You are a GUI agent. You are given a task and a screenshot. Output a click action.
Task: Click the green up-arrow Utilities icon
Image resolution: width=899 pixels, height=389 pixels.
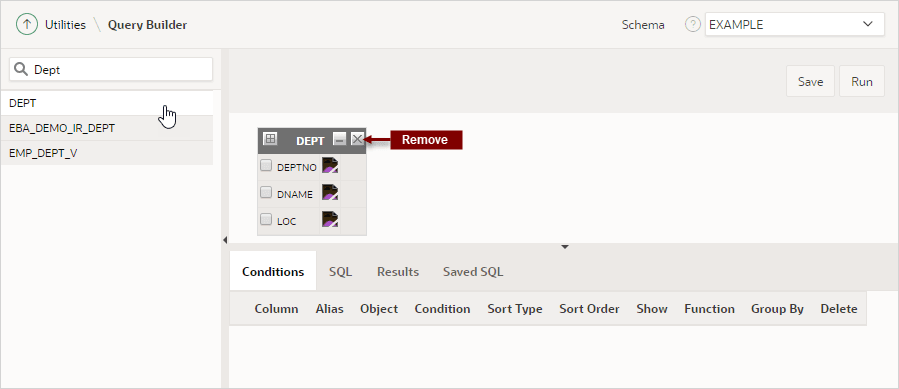click(x=26, y=25)
